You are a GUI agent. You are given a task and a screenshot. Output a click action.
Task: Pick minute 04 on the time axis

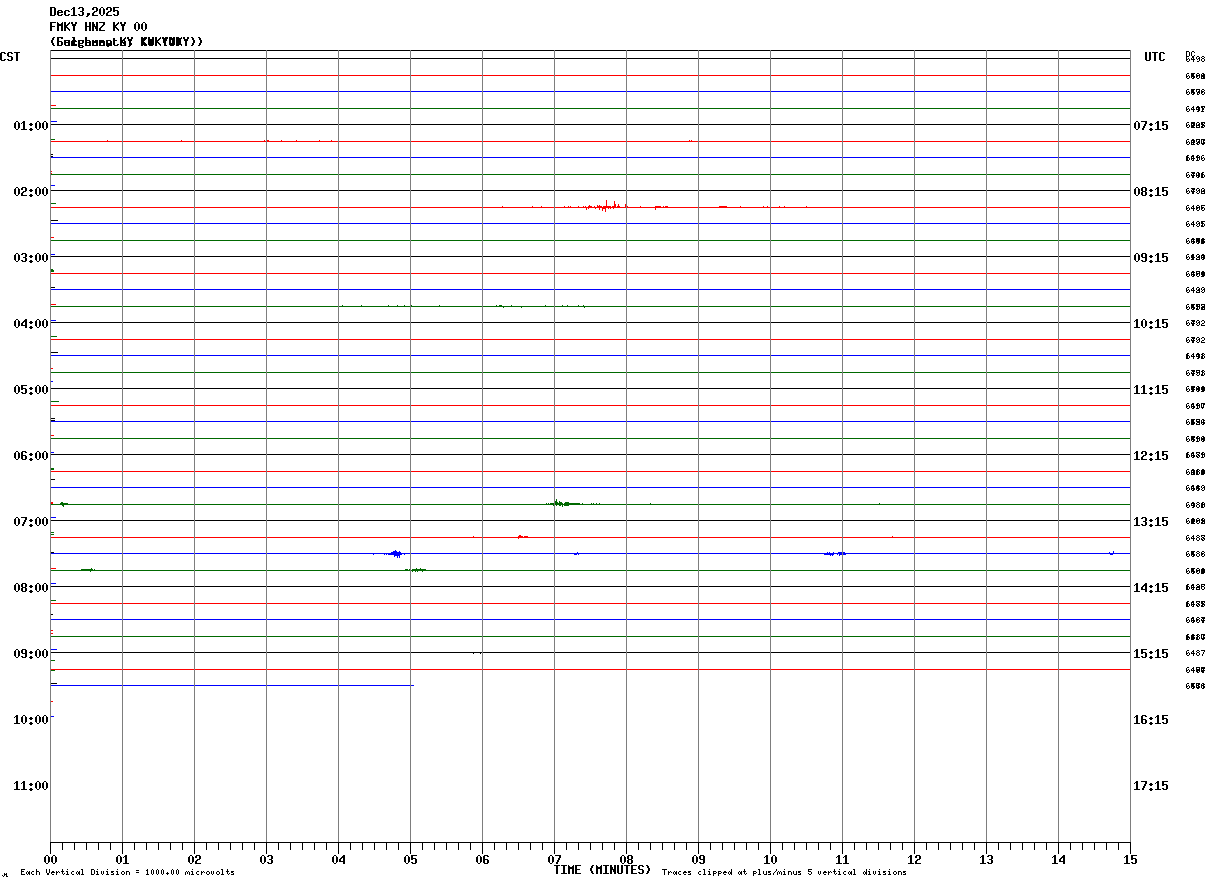pyautogui.click(x=338, y=859)
